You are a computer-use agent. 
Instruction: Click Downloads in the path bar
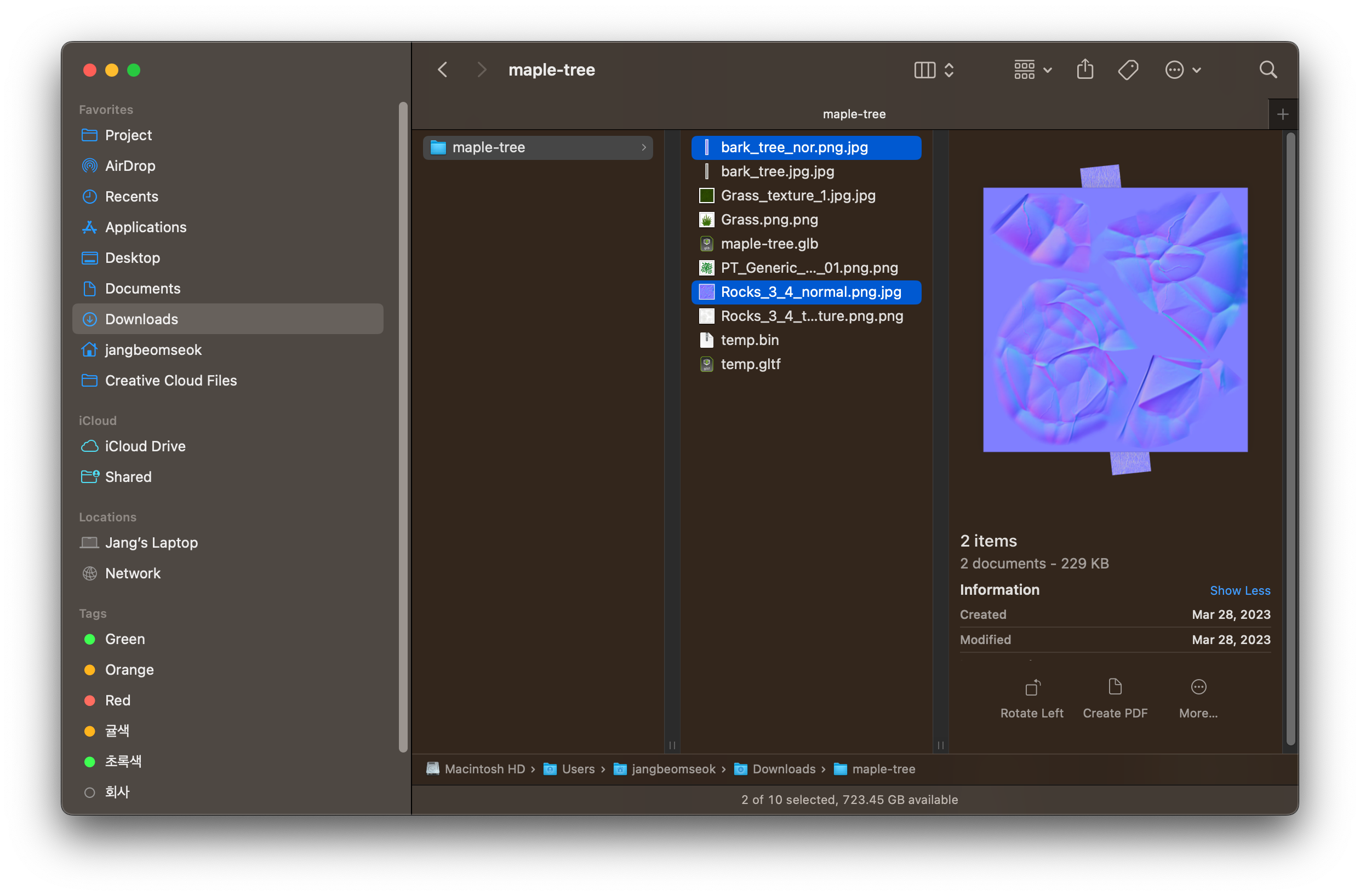783,769
